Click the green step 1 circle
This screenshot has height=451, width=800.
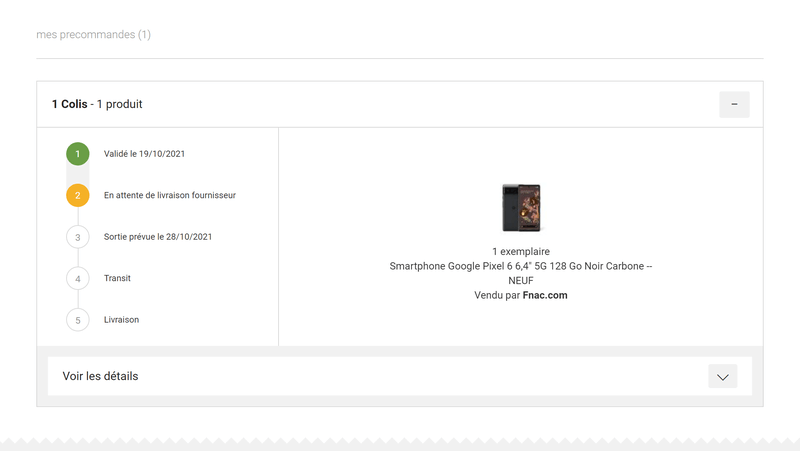click(x=78, y=154)
